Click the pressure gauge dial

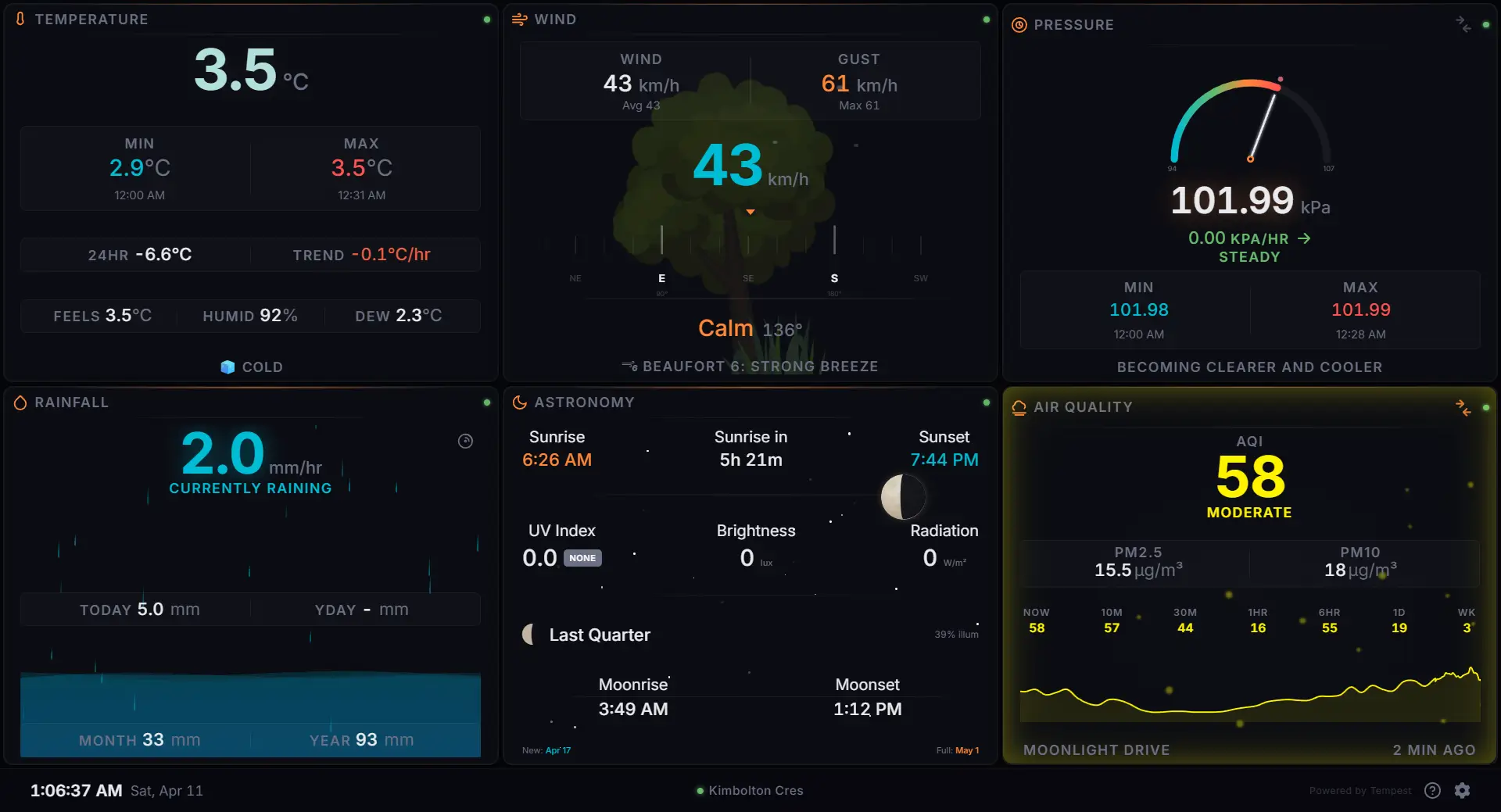pos(1250,121)
